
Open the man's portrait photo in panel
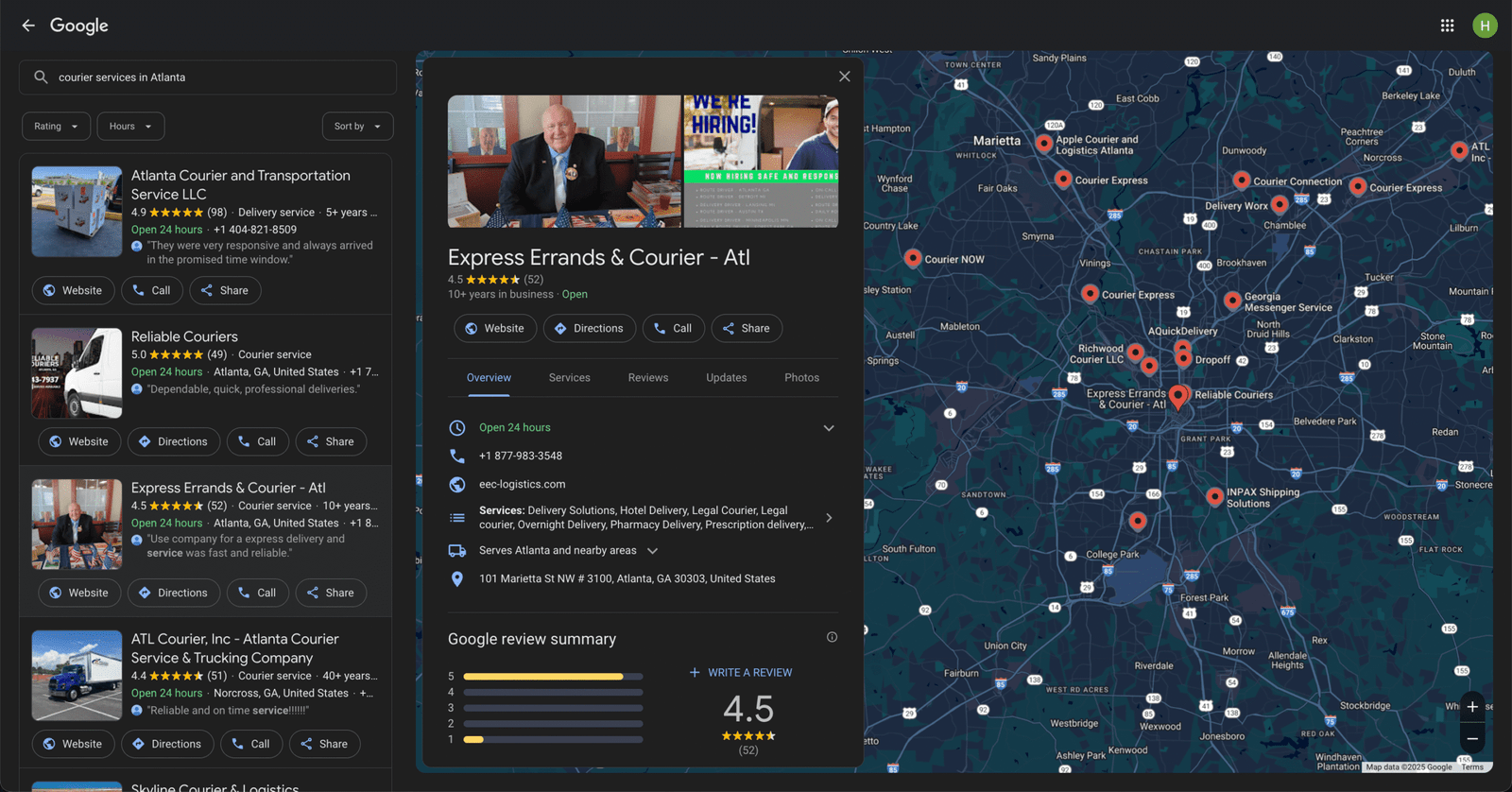click(564, 161)
